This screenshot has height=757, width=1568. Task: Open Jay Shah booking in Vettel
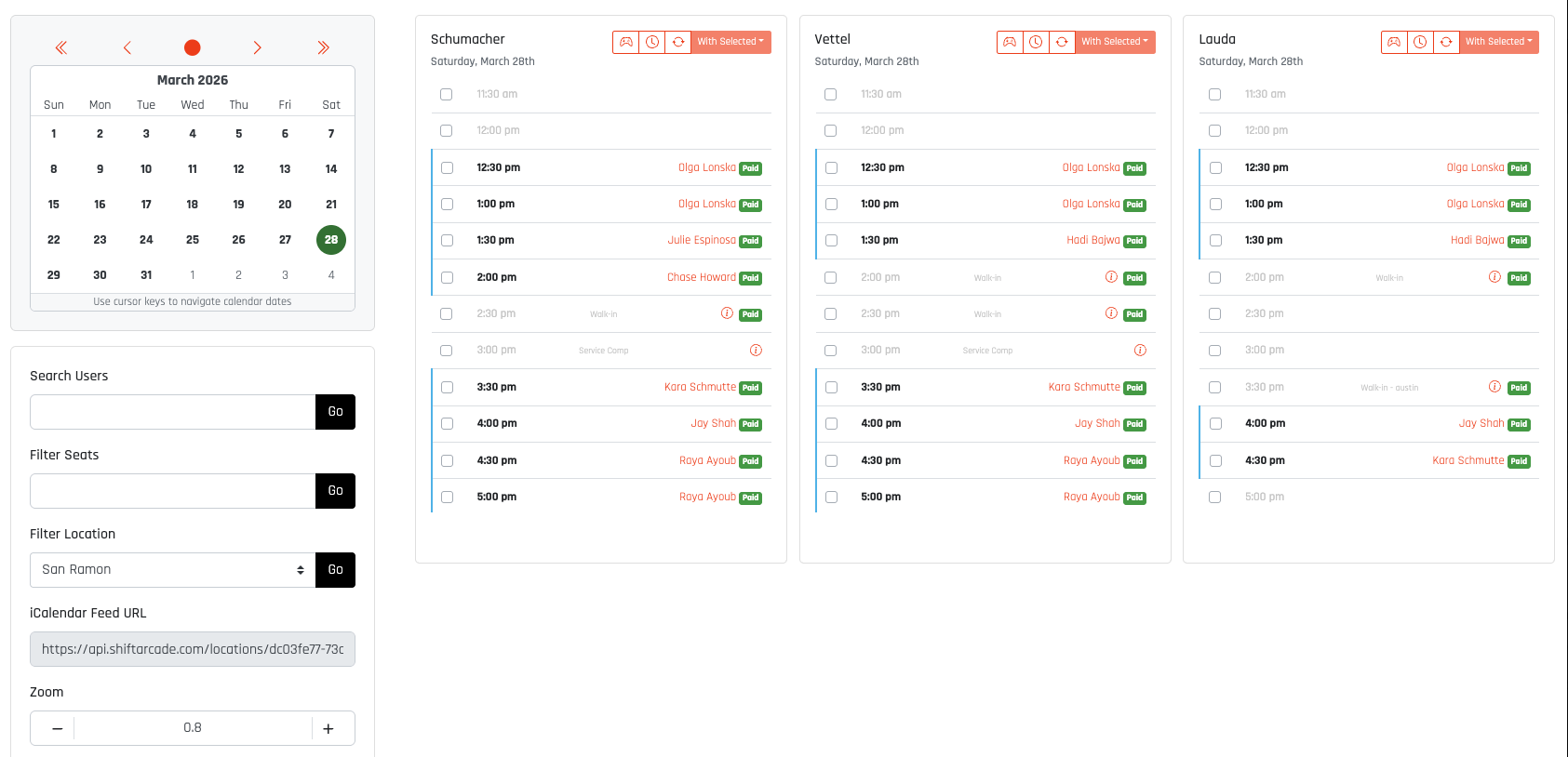[x=1098, y=423]
